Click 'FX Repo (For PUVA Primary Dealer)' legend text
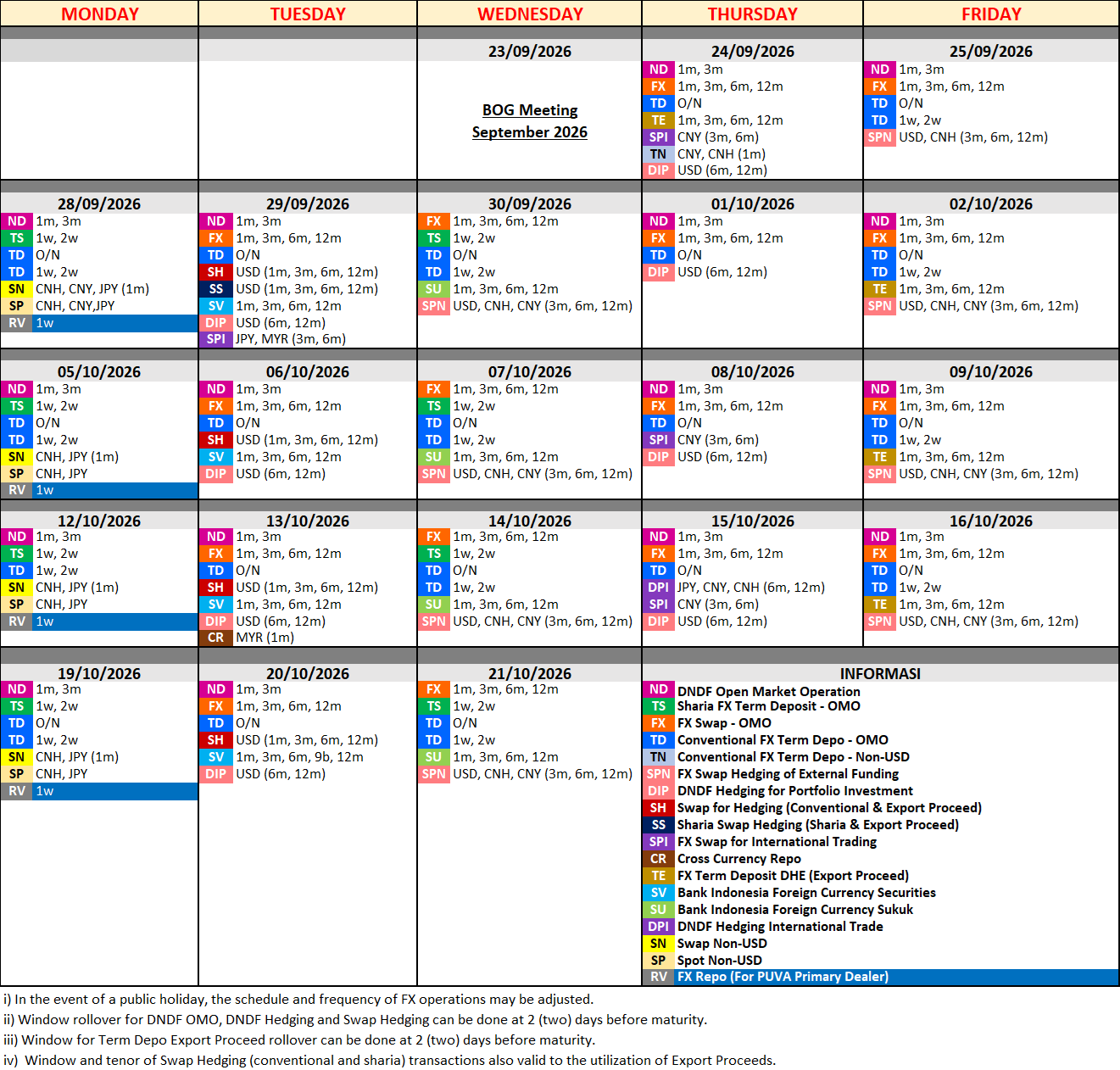Image resolution: width=1120 pixels, height=1070 pixels. pos(783,977)
